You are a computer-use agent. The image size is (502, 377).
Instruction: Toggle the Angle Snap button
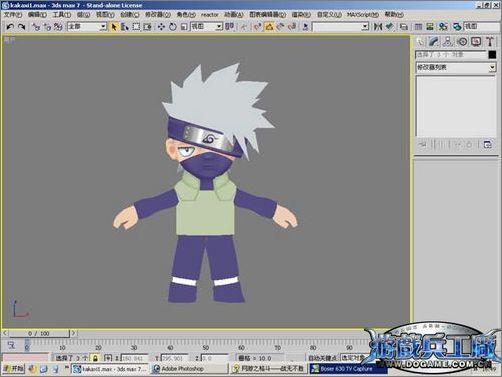(269, 27)
